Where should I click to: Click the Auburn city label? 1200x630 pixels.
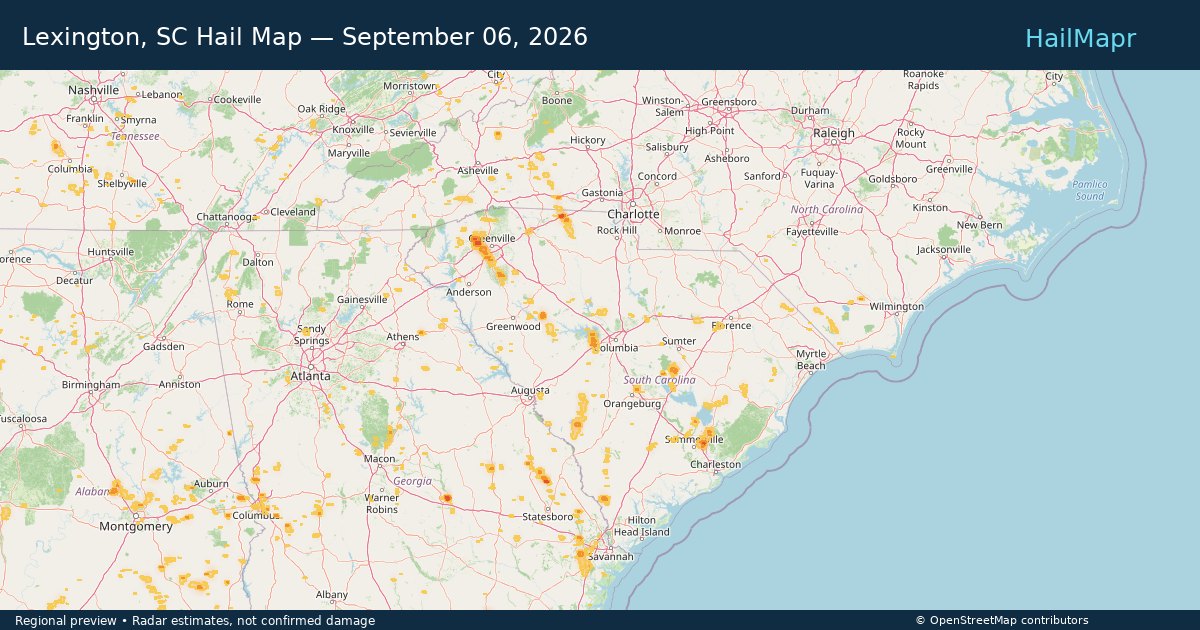pyautogui.click(x=210, y=483)
